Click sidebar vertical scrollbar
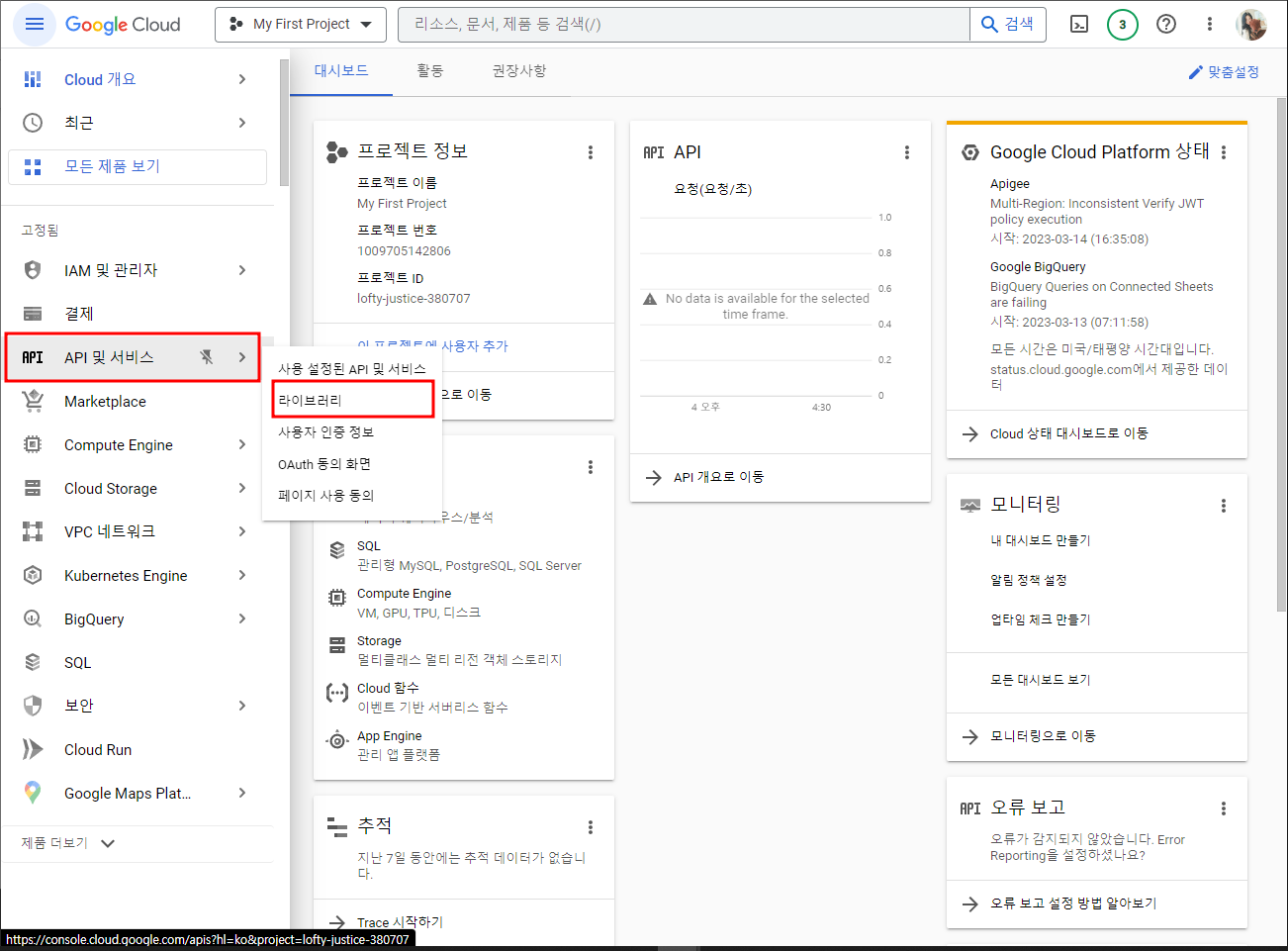Image resolution: width=1288 pixels, height=951 pixels. click(x=284, y=123)
